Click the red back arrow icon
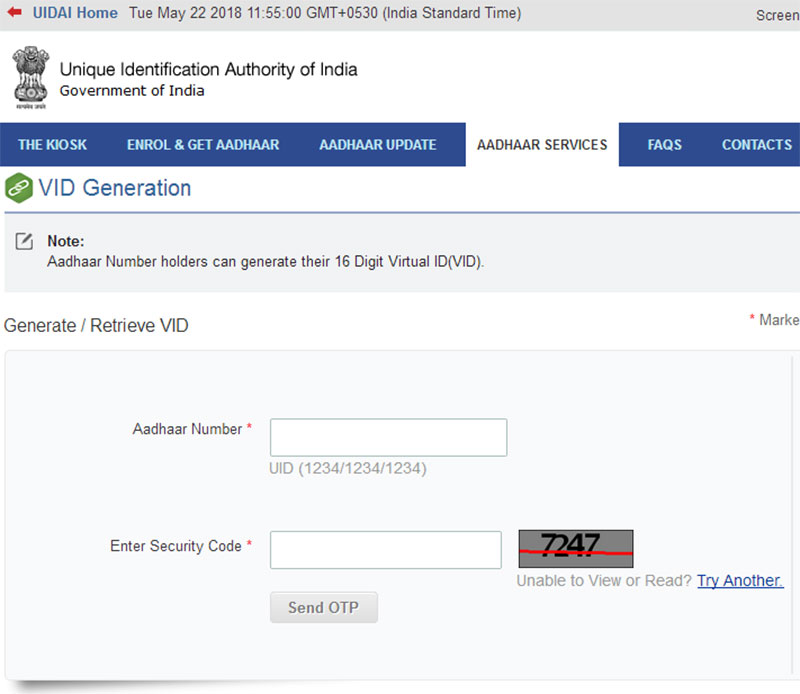The width and height of the screenshot is (800, 694). tap(14, 13)
